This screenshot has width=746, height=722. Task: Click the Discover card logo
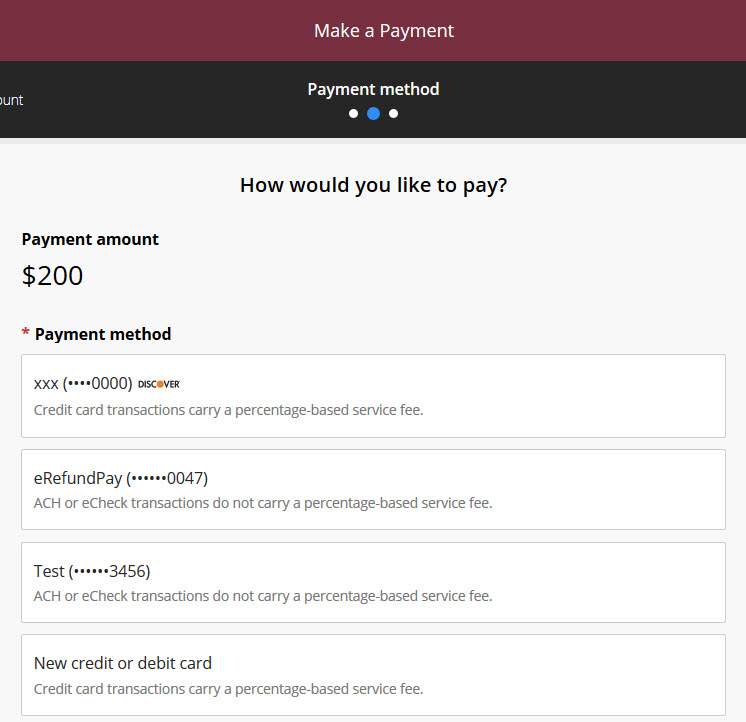tap(159, 384)
